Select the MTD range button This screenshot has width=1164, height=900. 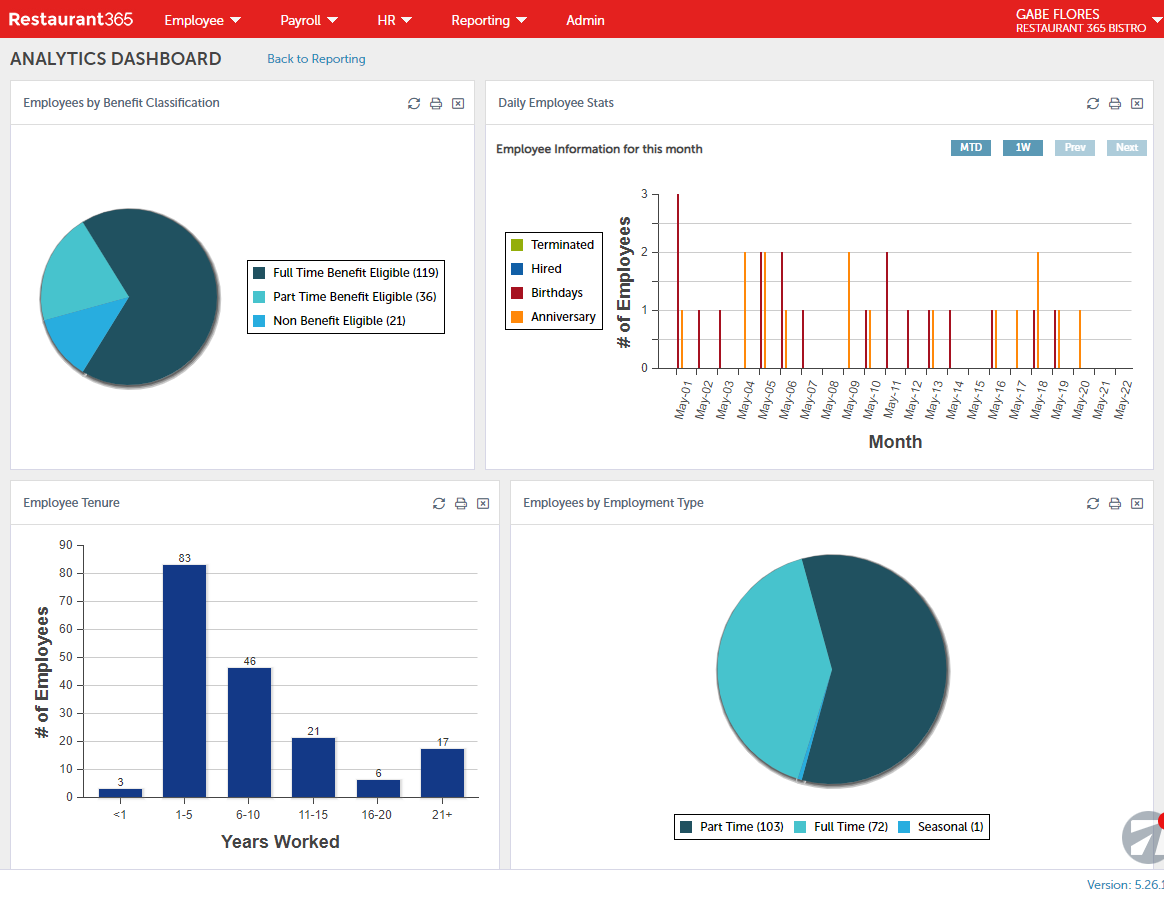pyautogui.click(x=971, y=148)
